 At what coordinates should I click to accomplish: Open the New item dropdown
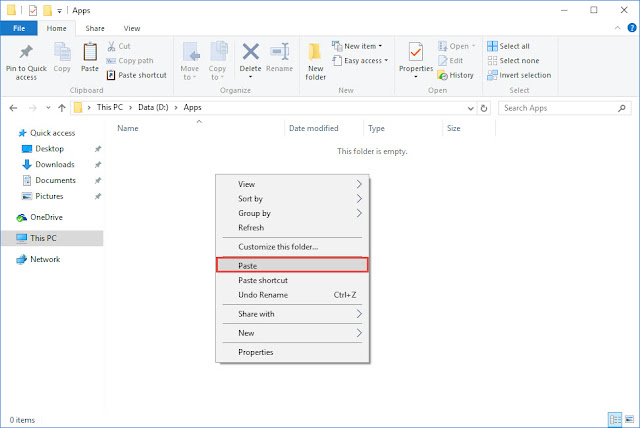(357, 46)
